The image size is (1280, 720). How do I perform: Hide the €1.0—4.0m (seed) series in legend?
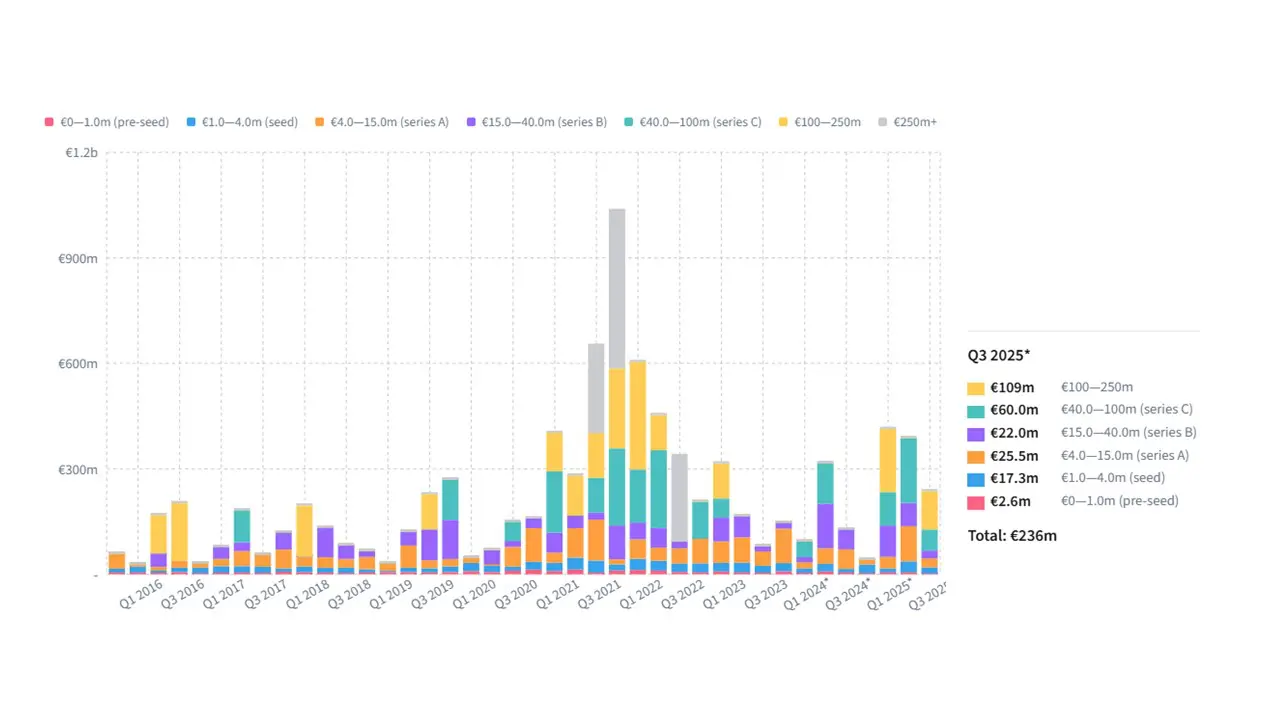(242, 122)
